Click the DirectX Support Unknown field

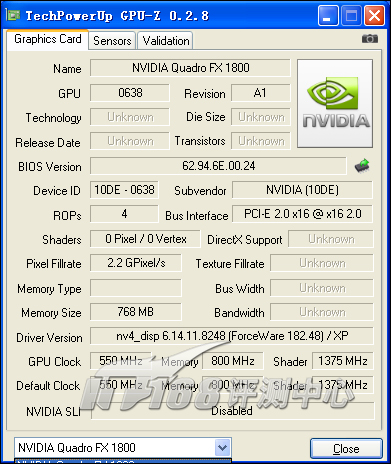pyautogui.click(x=331, y=239)
